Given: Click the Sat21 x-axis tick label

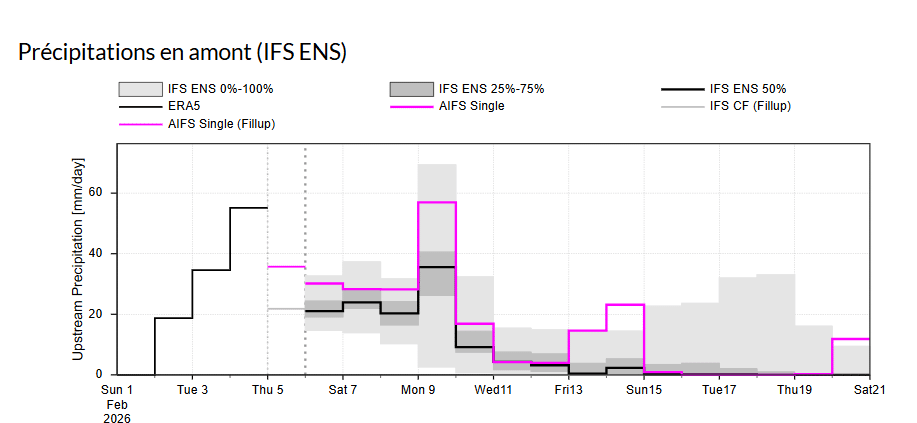Looking at the screenshot, I should pos(869,389).
